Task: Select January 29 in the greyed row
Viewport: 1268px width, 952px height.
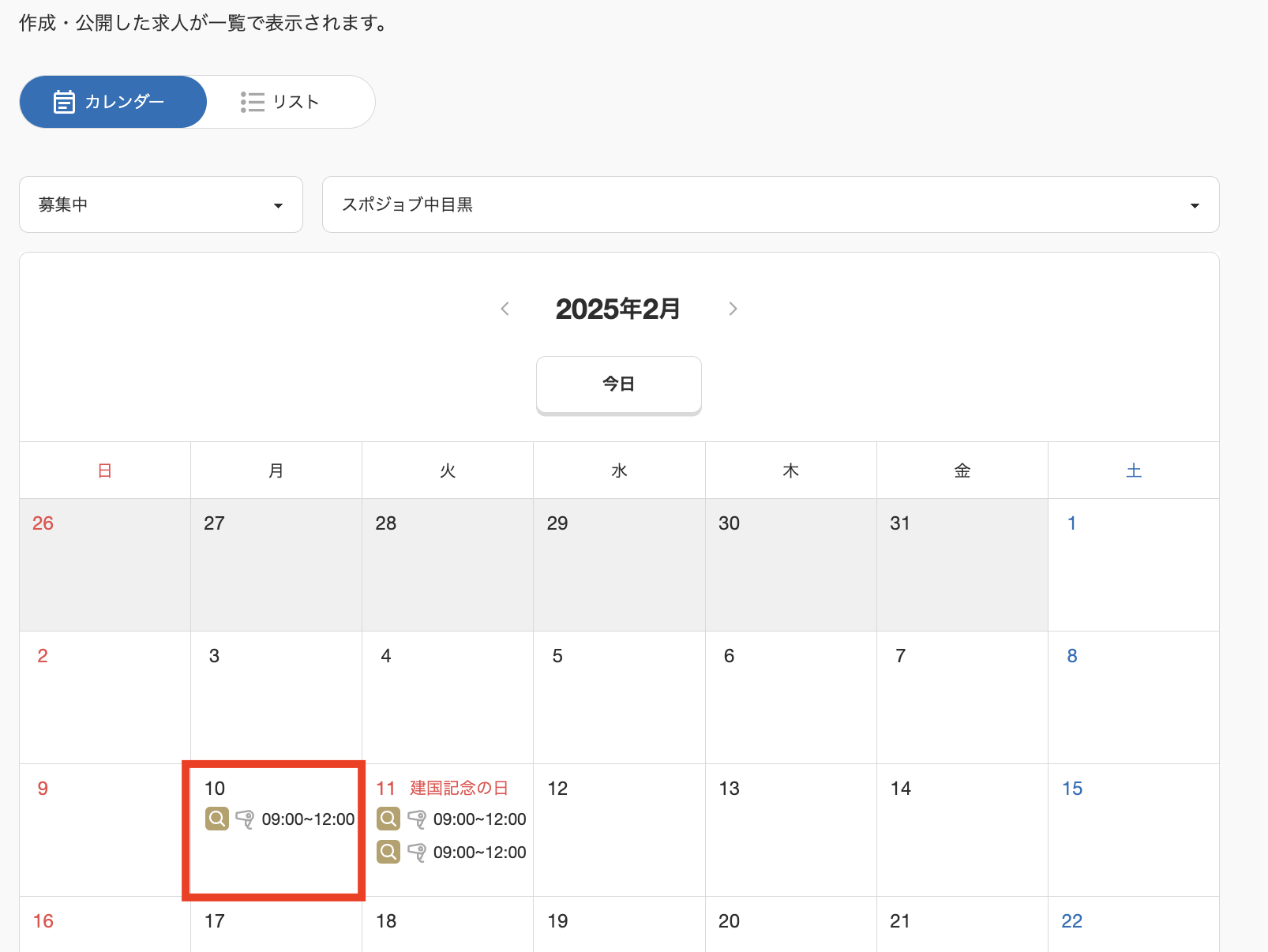Action: [x=619, y=564]
